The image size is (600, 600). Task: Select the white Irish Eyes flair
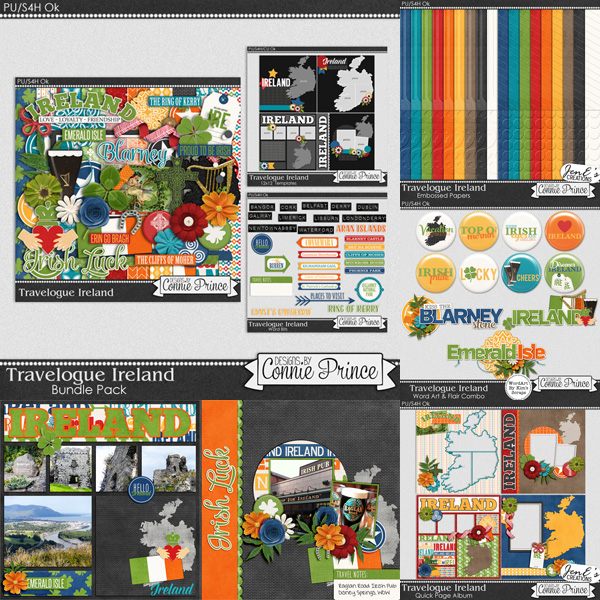point(521,231)
